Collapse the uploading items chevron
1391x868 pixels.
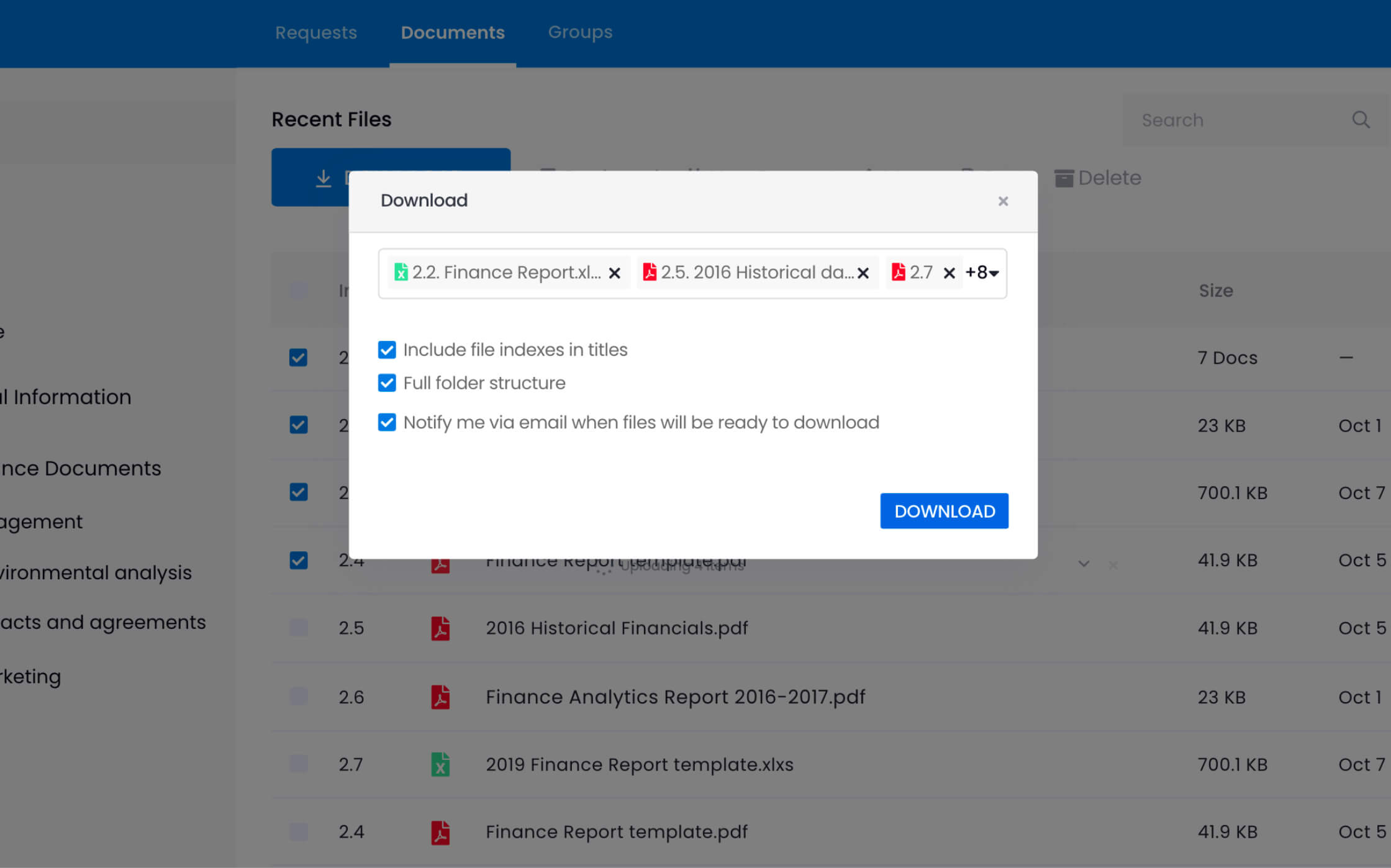[1084, 564]
